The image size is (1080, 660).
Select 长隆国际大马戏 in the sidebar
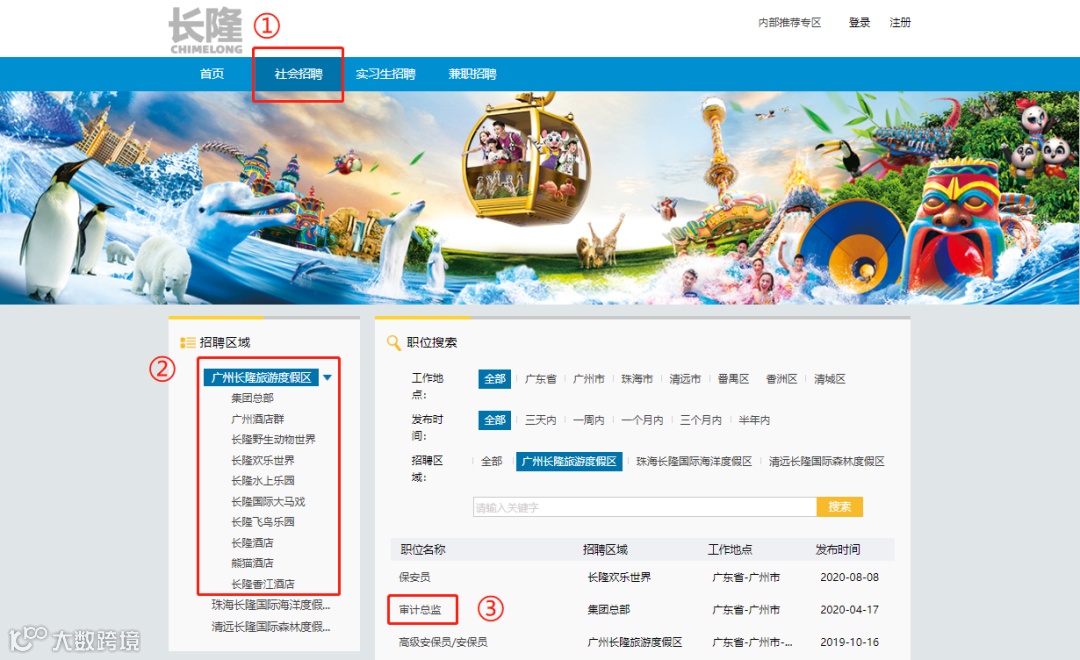pyautogui.click(x=268, y=502)
